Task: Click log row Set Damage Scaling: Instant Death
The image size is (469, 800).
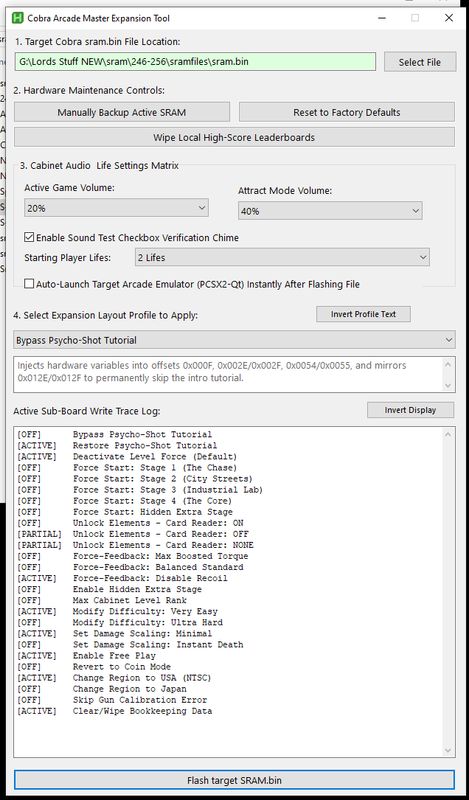Action: pyautogui.click(x=130, y=645)
